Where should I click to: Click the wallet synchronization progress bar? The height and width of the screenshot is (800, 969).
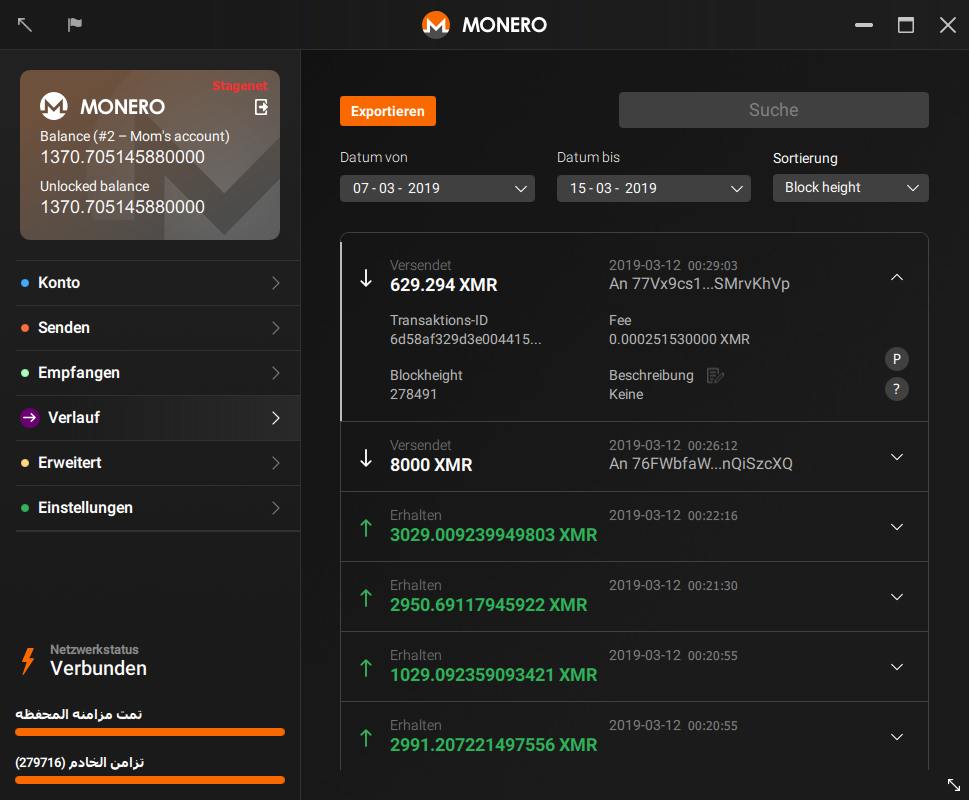(150, 732)
